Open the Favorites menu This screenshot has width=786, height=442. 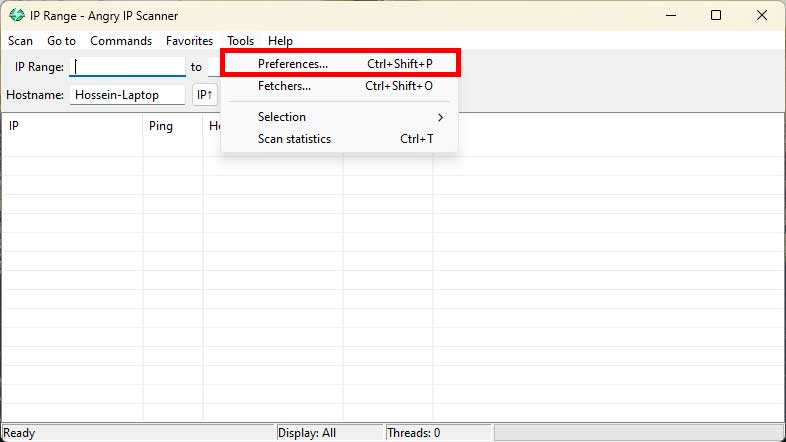(189, 41)
